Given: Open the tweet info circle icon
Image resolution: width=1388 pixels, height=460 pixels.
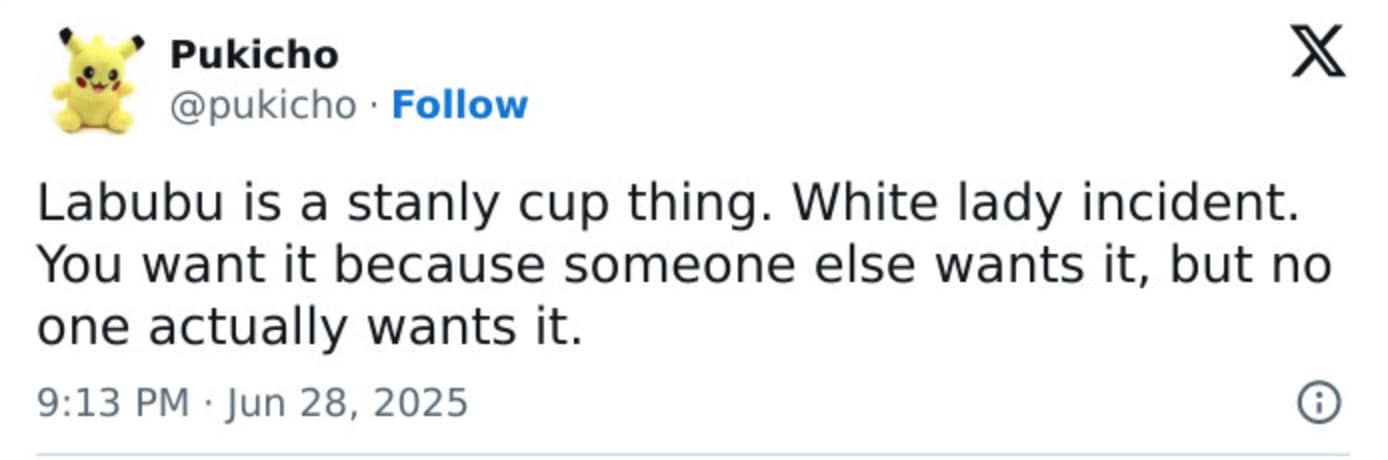Looking at the screenshot, I should click(1317, 402).
